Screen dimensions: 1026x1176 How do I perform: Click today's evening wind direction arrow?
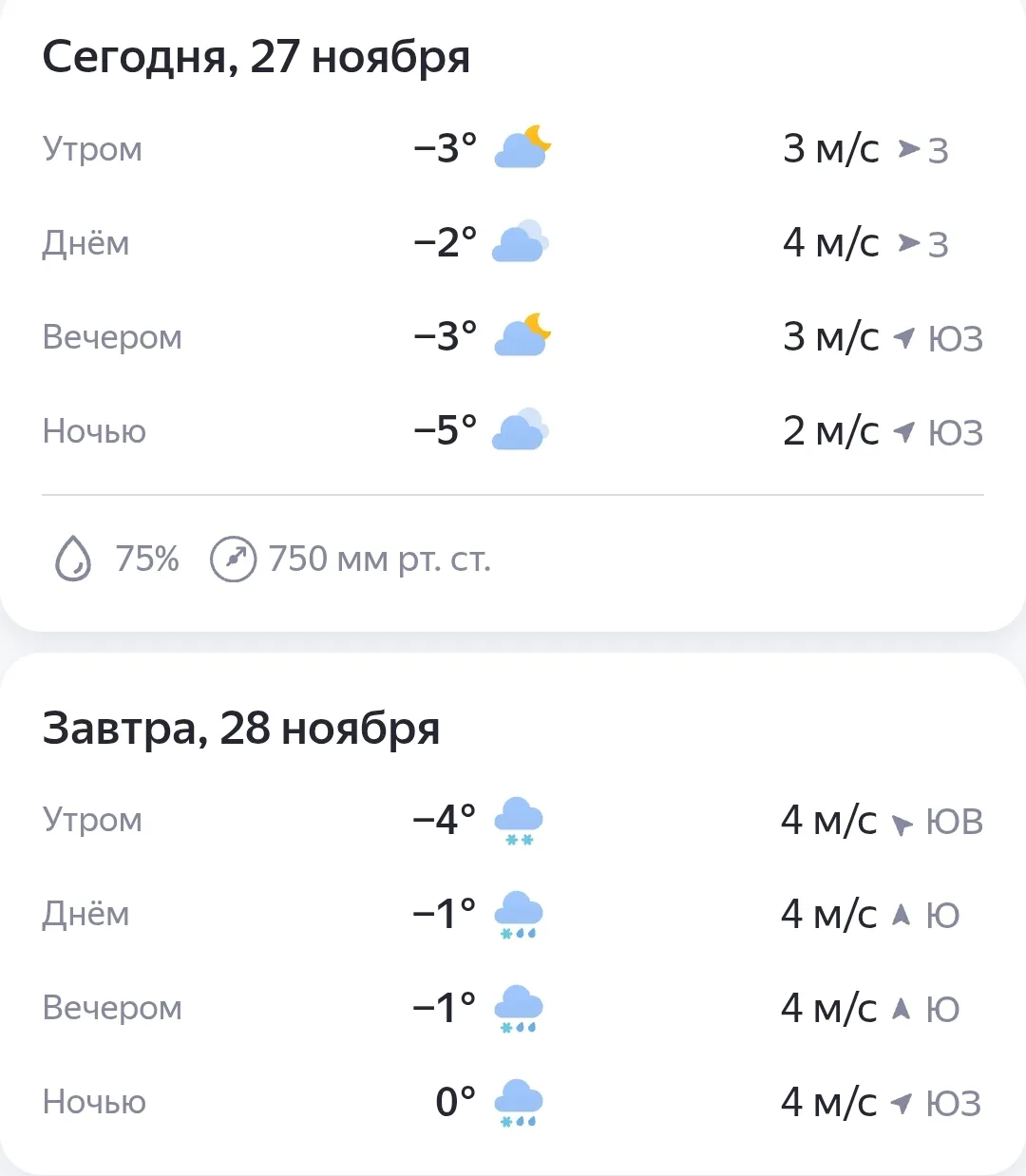[x=904, y=337]
